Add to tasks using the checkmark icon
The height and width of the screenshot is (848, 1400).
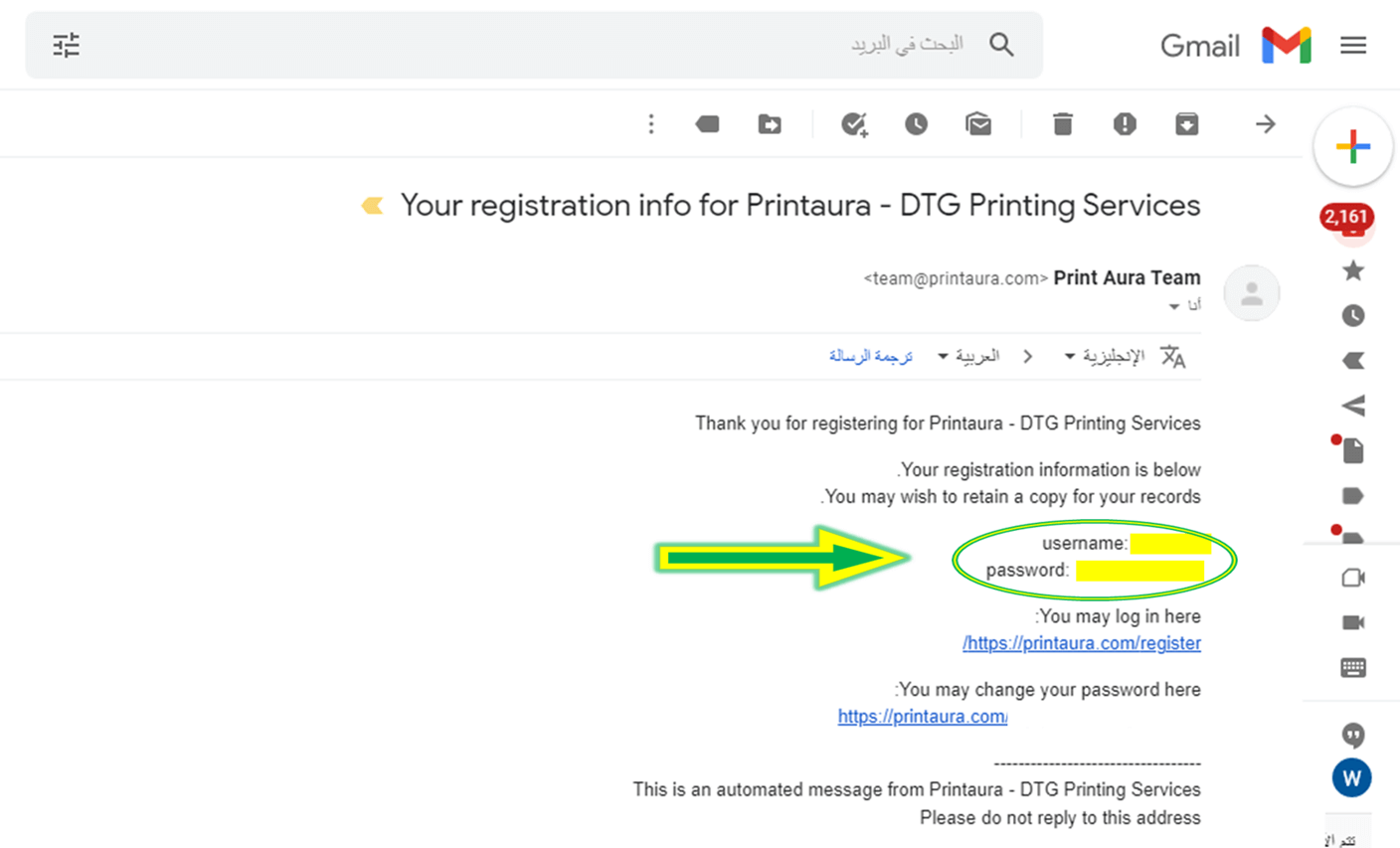click(x=854, y=124)
